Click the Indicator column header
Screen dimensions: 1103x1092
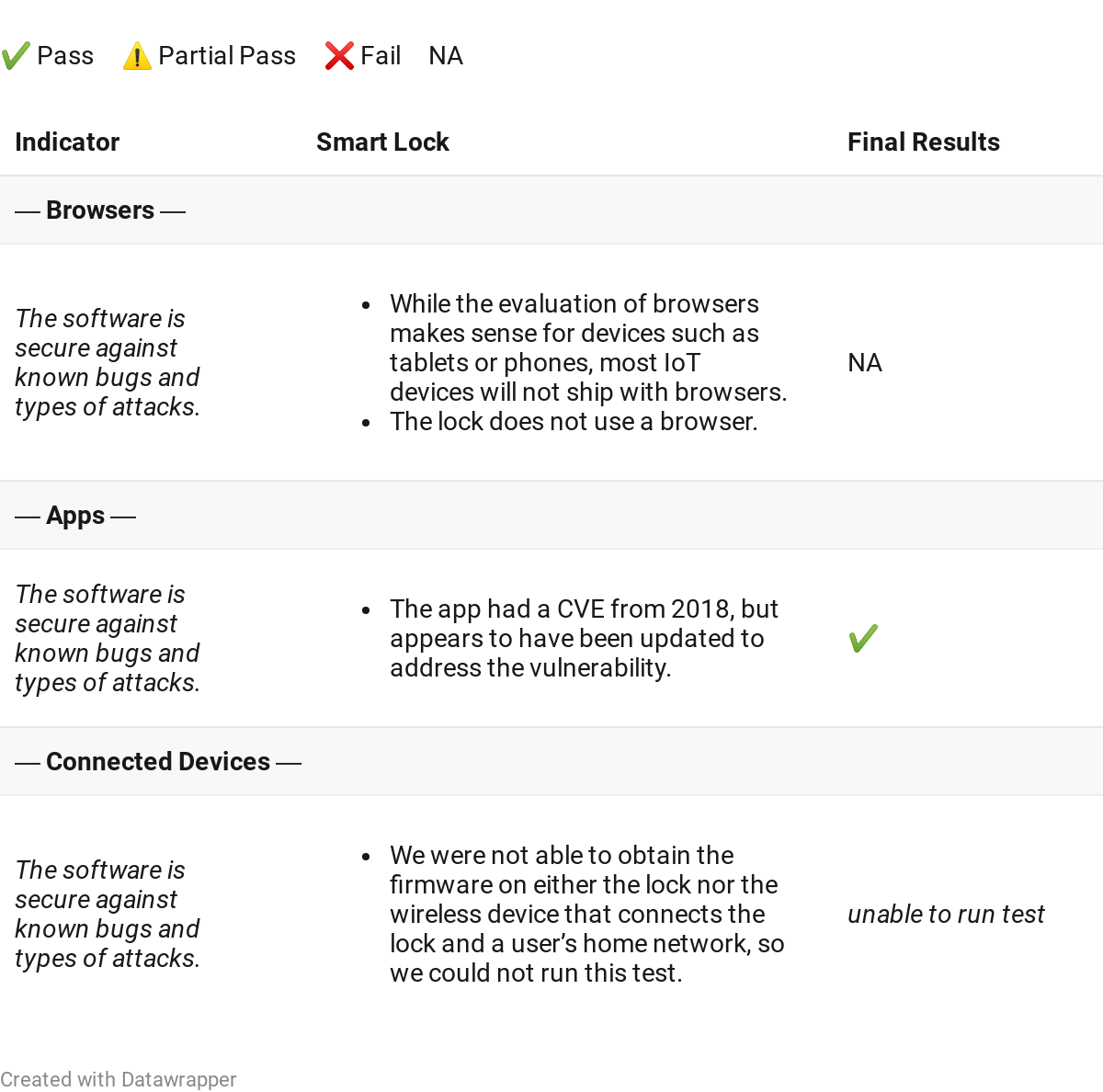tap(67, 142)
